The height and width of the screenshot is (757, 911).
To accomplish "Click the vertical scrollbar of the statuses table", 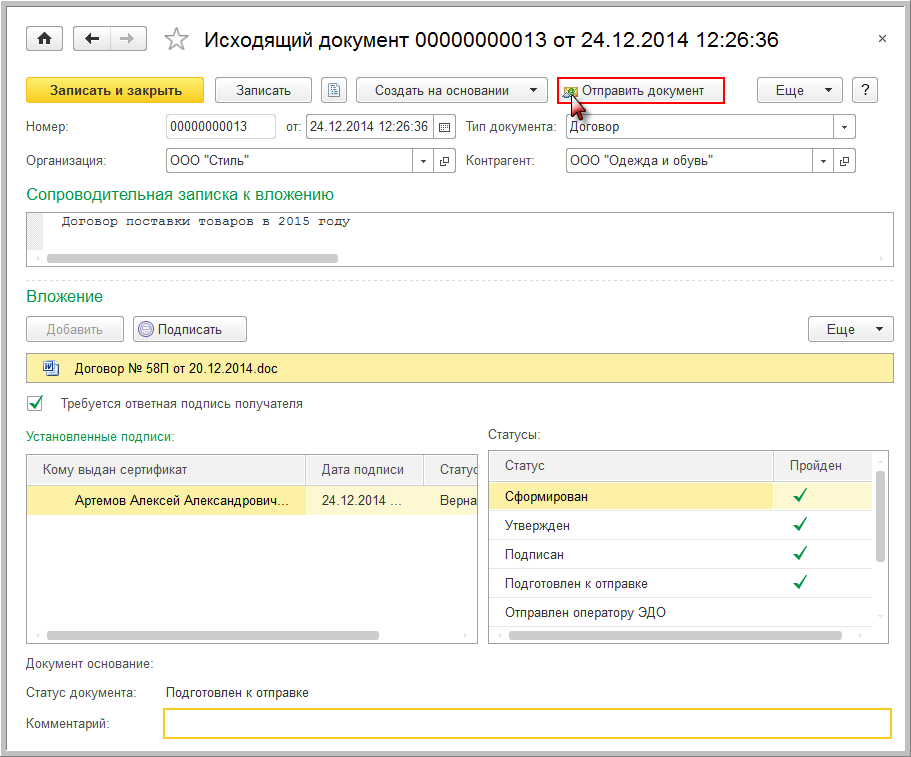I will 880,516.
